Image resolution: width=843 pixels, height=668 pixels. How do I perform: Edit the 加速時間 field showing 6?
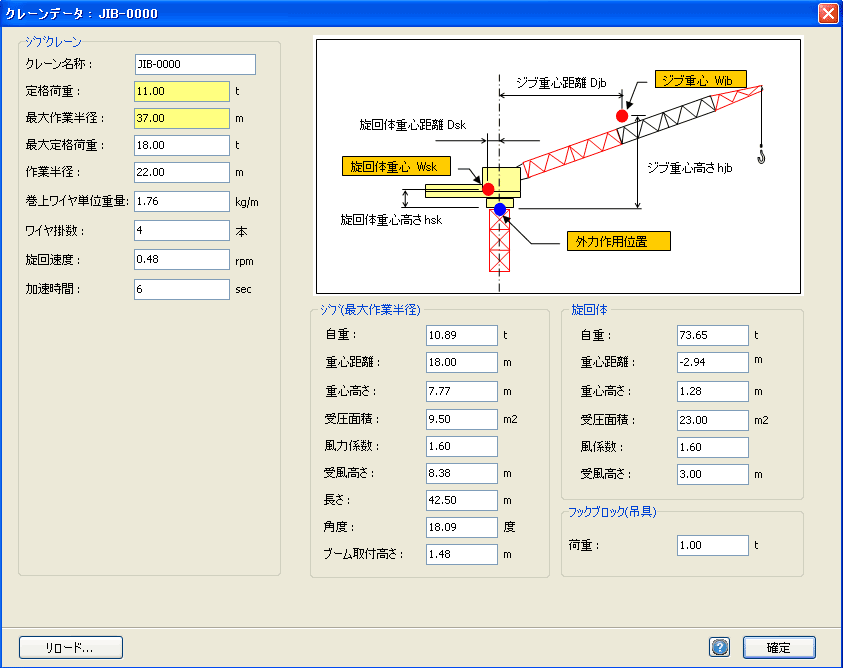tap(182, 289)
